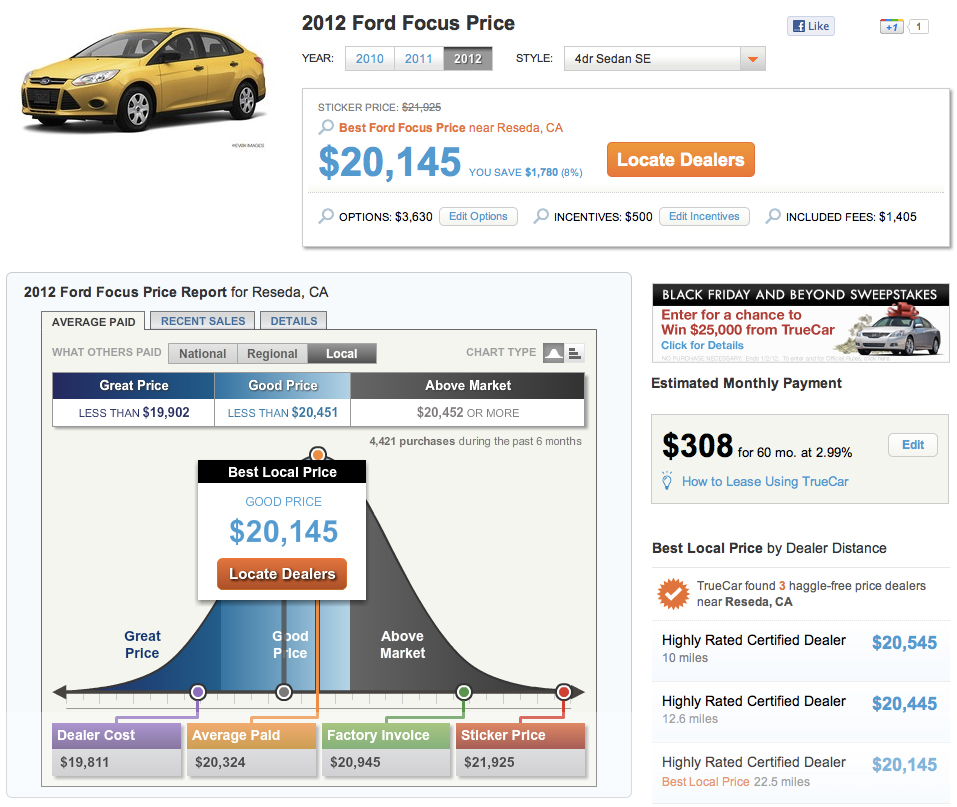The width and height of the screenshot is (957, 807).
Task: Click the Sticker Price red marker on curve
Action: tap(564, 692)
